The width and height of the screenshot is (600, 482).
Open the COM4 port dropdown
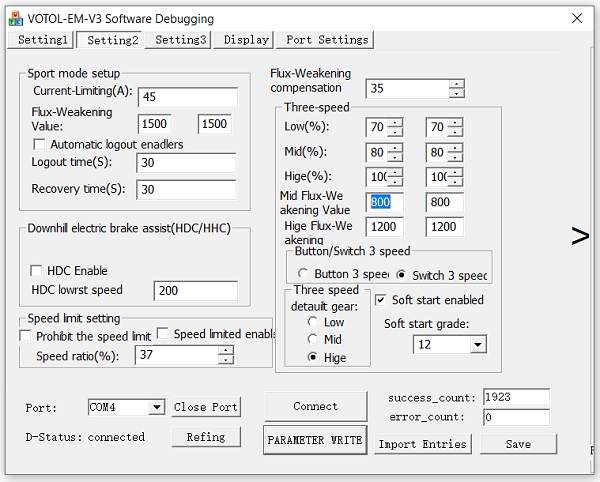[x=156, y=407]
